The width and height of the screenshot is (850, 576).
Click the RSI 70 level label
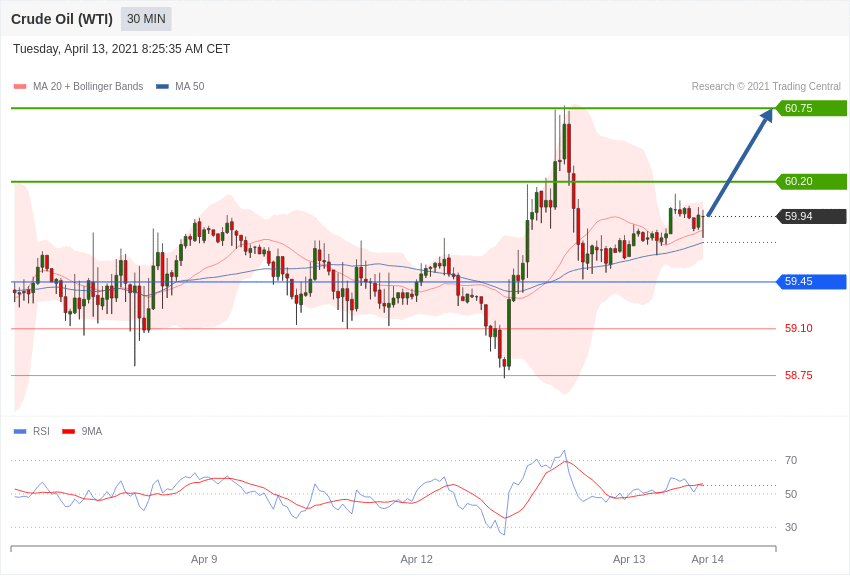click(791, 461)
